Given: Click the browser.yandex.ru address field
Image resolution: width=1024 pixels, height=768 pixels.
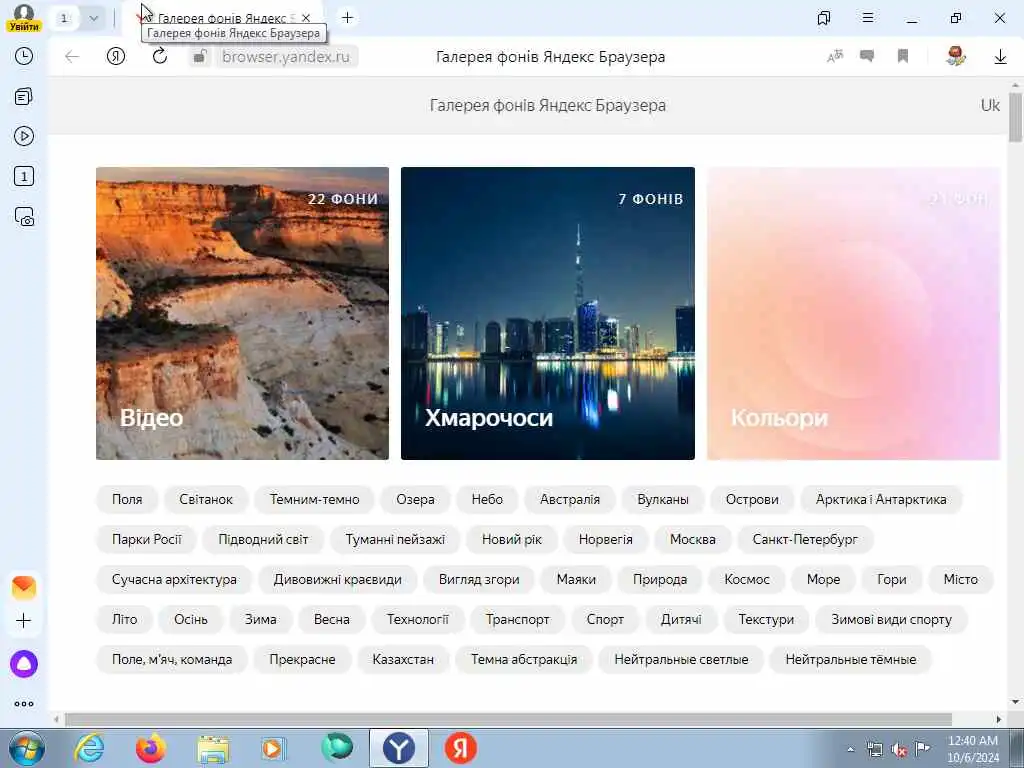Looking at the screenshot, I should 286,57.
